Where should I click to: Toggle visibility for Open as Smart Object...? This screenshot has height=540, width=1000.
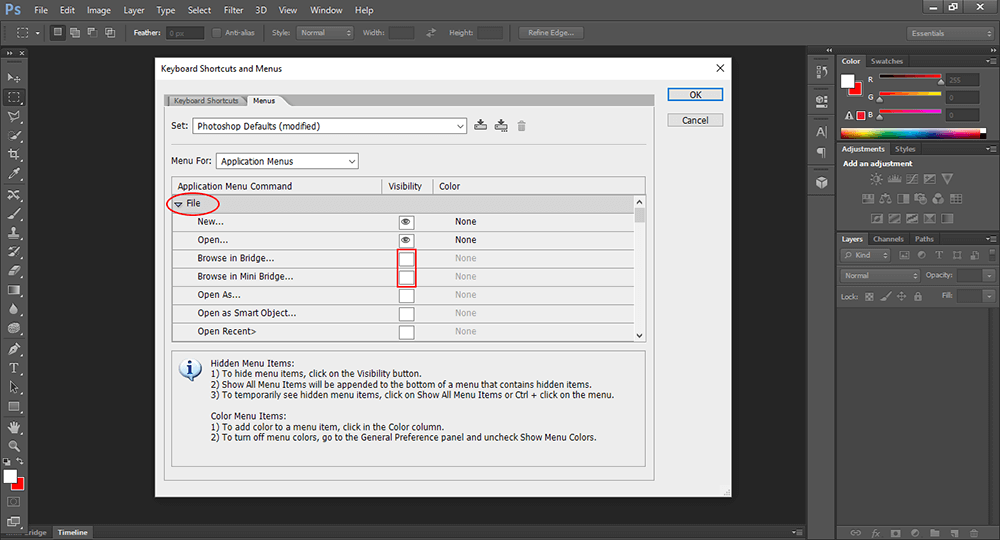point(406,314)
